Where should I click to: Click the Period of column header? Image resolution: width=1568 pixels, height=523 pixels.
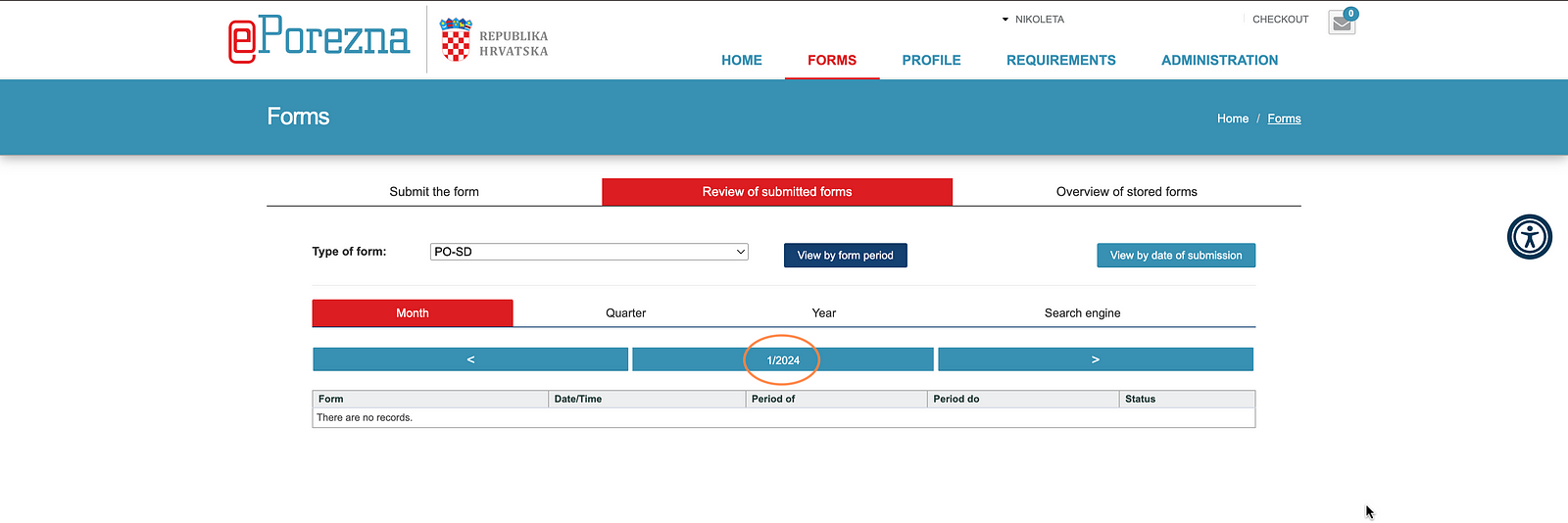[x=836, y=400]
